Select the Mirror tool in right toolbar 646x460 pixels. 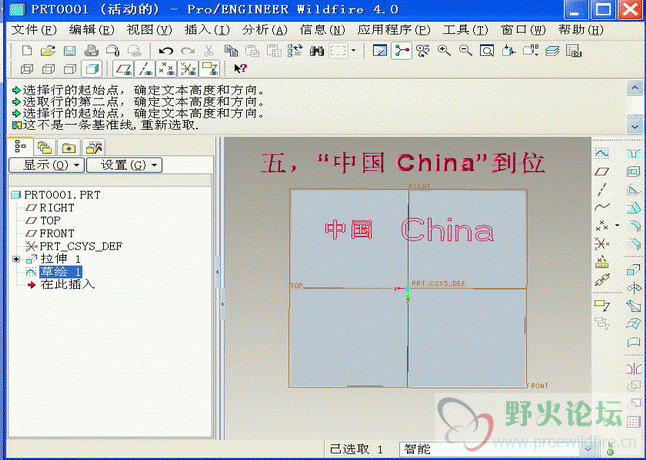(x=633, y=368)
